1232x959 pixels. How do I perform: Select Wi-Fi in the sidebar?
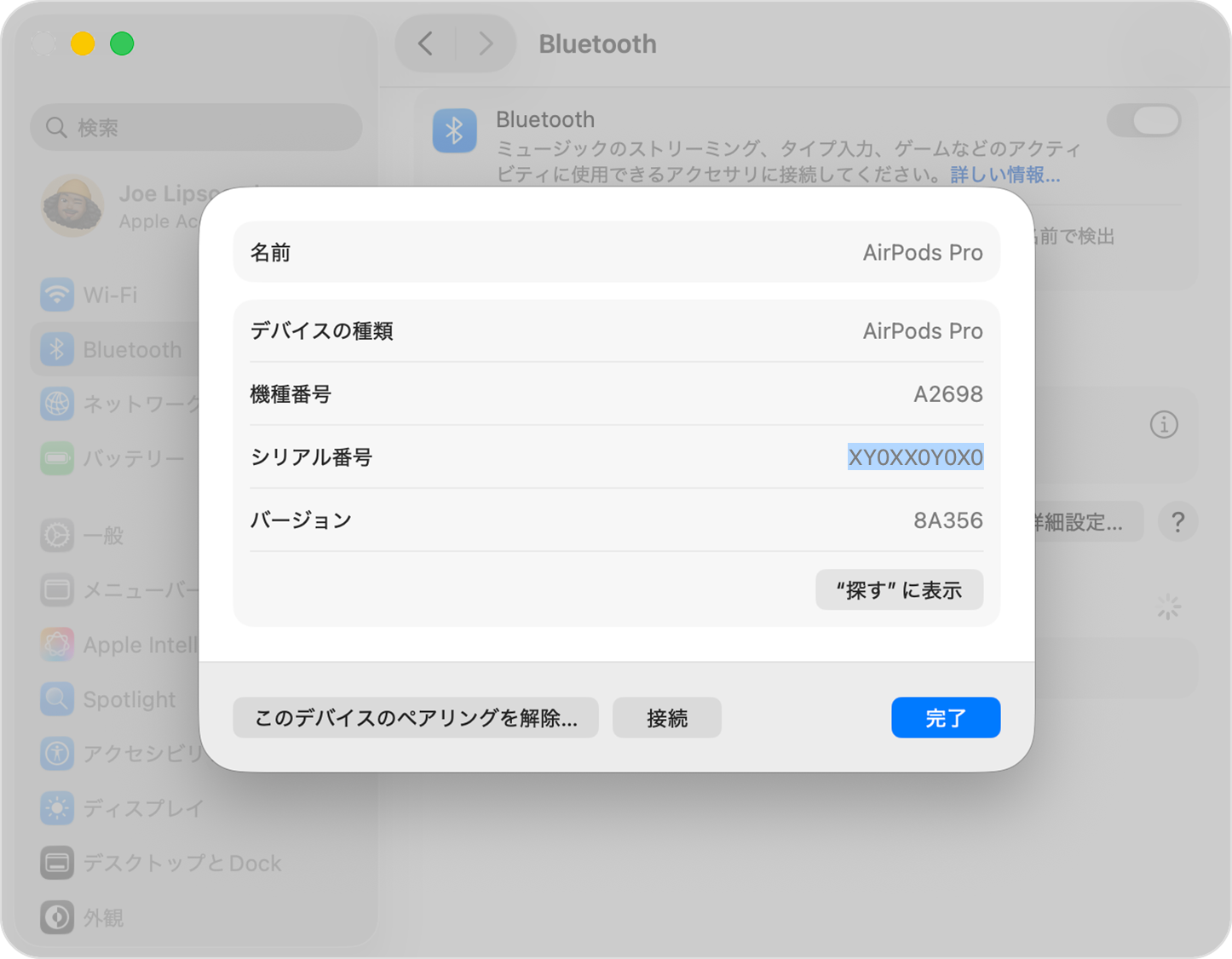coord(110,295)
